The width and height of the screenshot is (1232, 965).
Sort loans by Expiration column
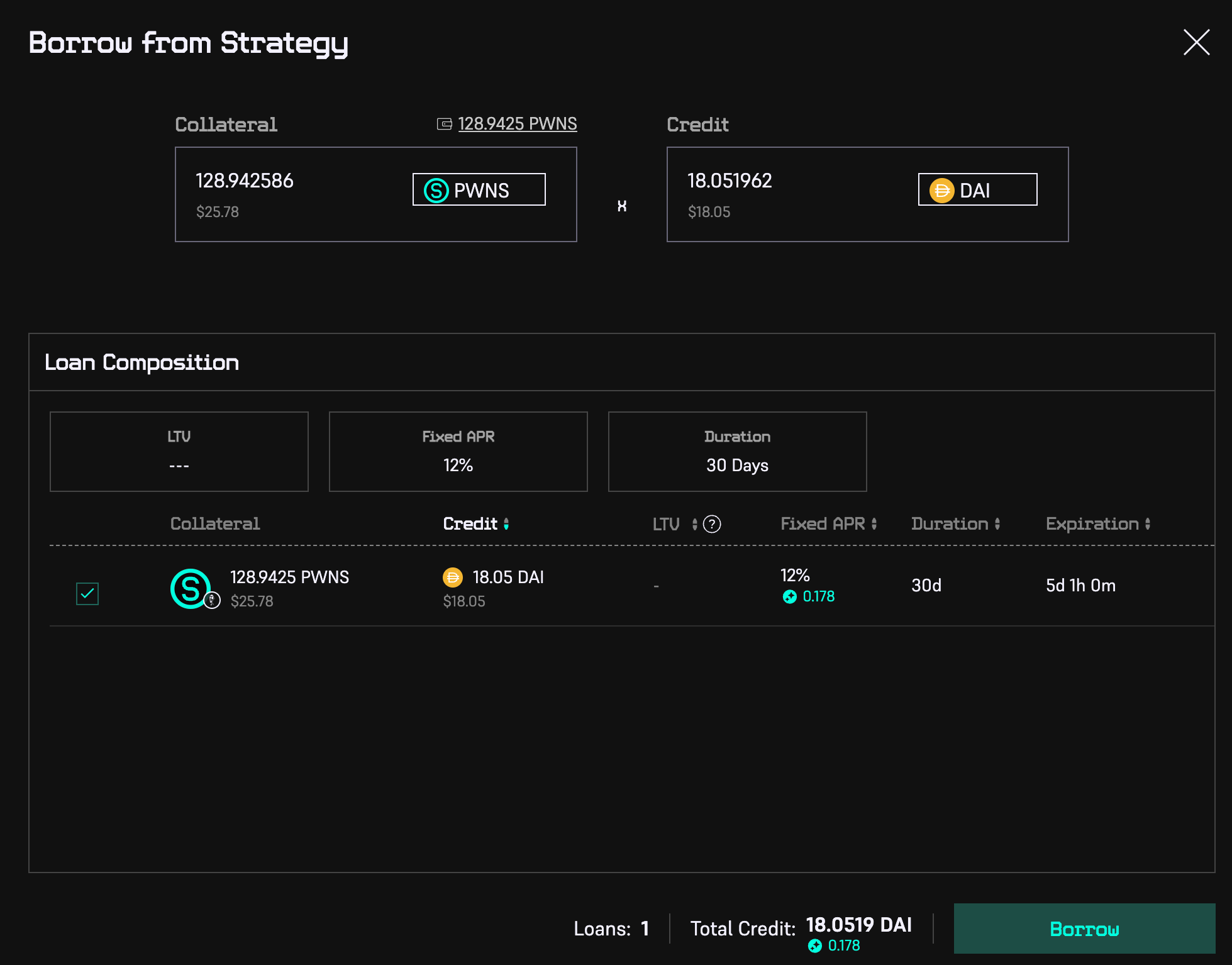click(x=1097, y=524)
